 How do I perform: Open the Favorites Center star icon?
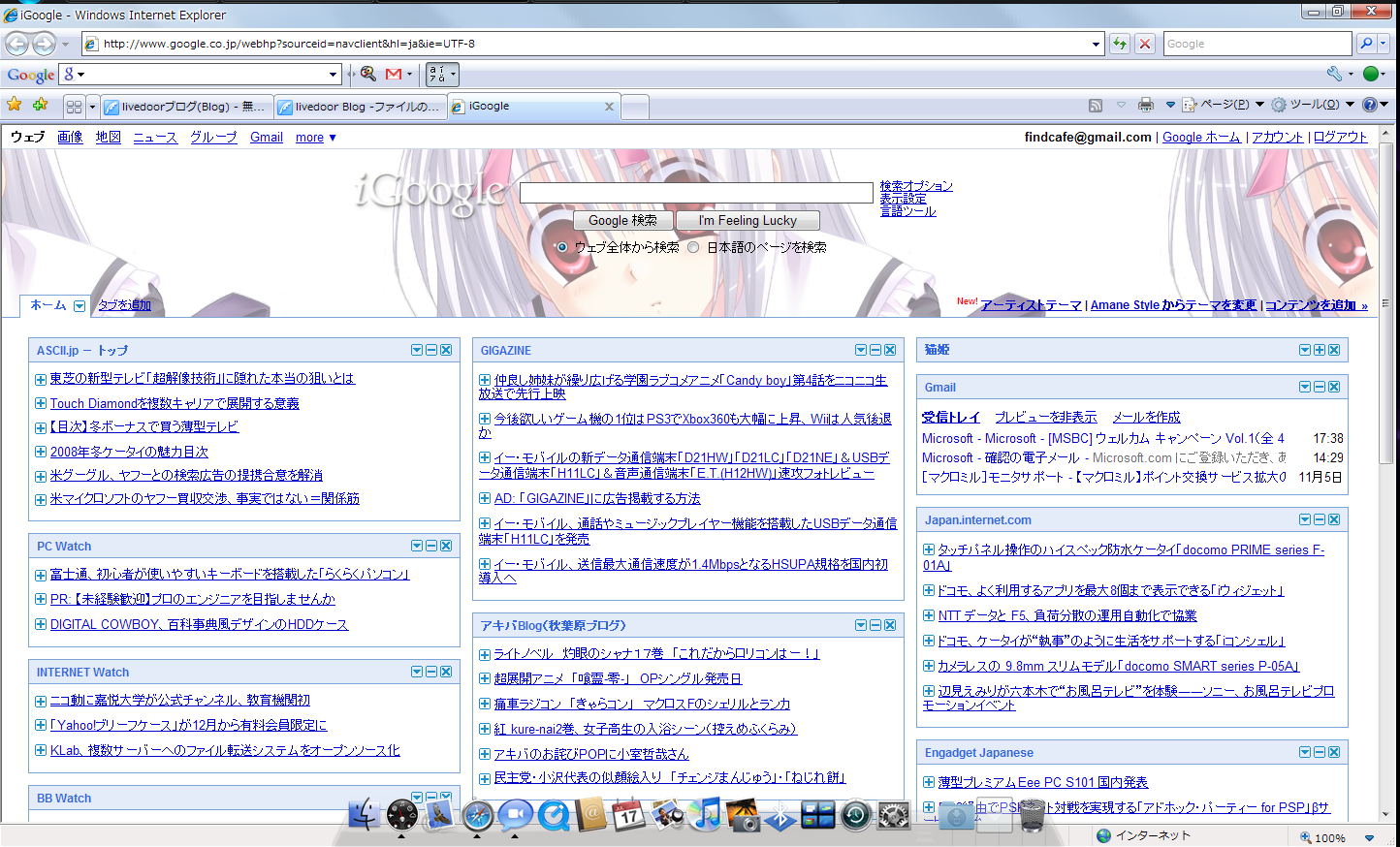point(14,105)
